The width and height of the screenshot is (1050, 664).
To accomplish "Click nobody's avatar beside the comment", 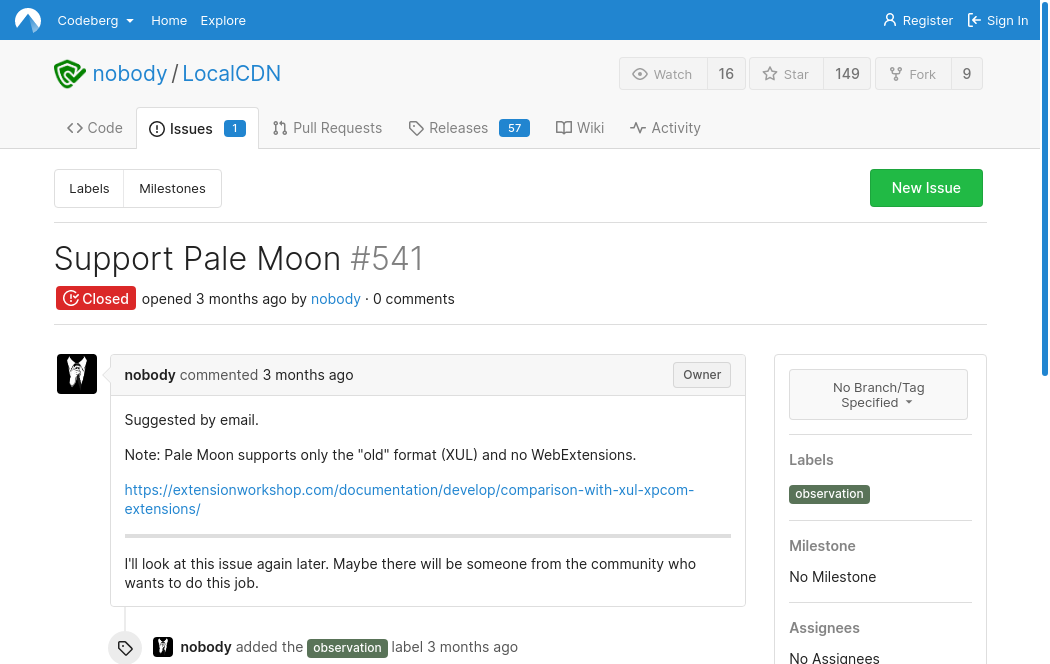I will coord(77,374).
